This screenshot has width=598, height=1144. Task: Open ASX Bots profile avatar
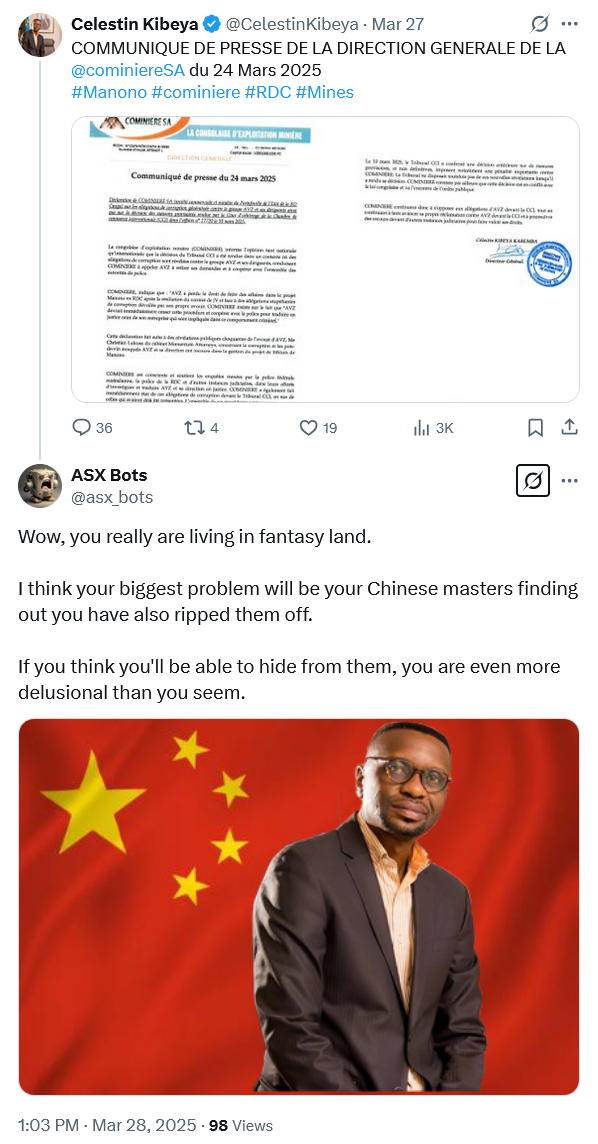click(x=39, y=486)
